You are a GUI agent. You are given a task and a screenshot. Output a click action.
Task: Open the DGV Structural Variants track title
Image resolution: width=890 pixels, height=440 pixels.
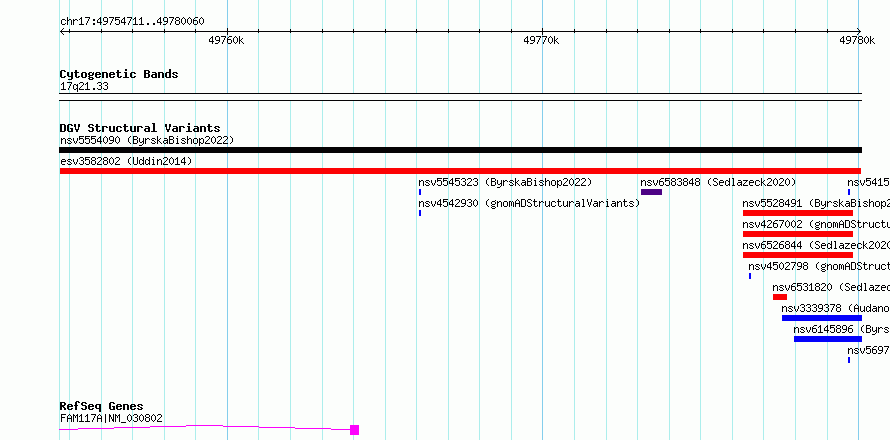click(x=140, y=128)
